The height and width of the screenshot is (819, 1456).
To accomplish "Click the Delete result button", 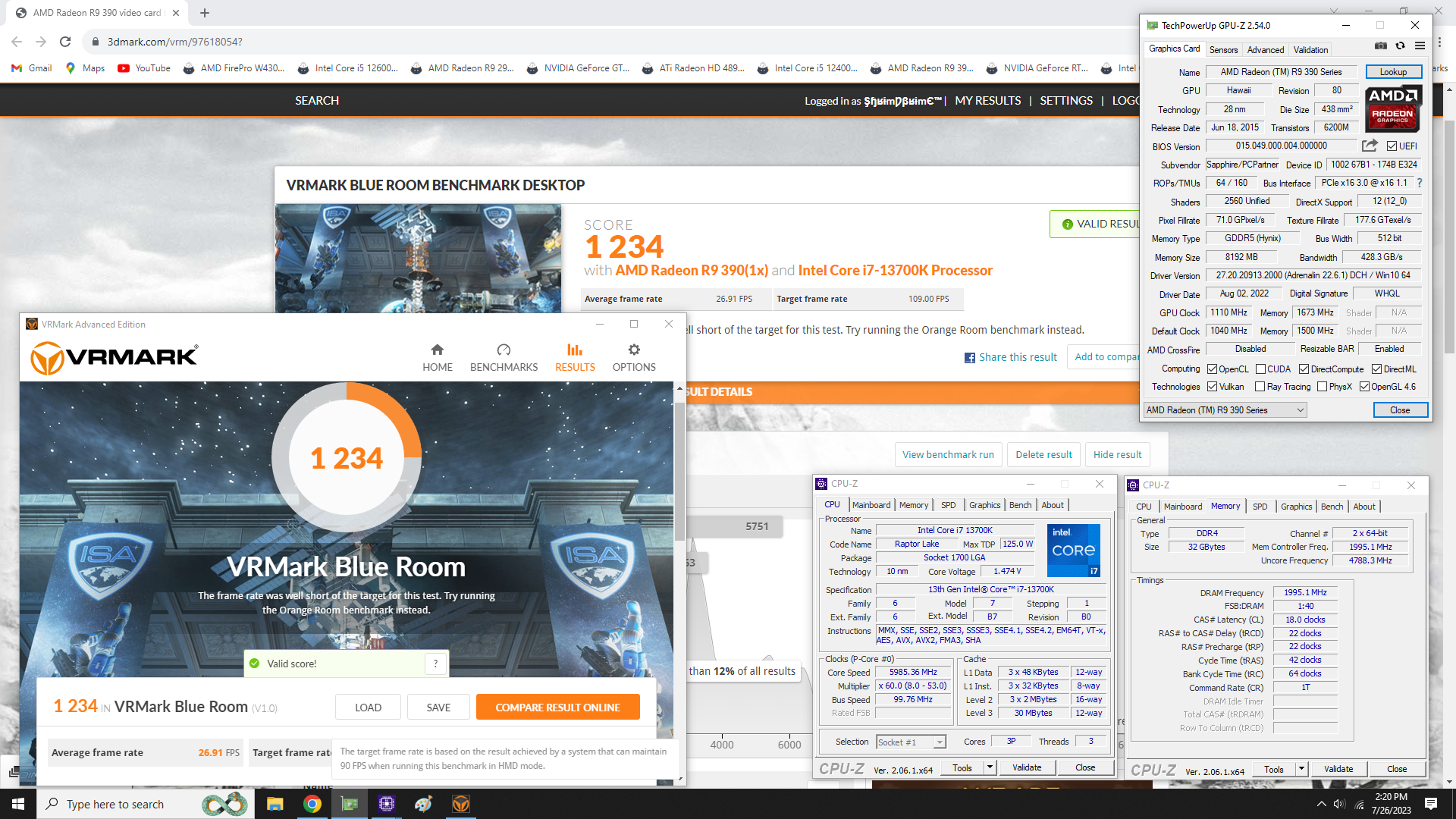I will pyautogui.click(x=1043, y=455).
